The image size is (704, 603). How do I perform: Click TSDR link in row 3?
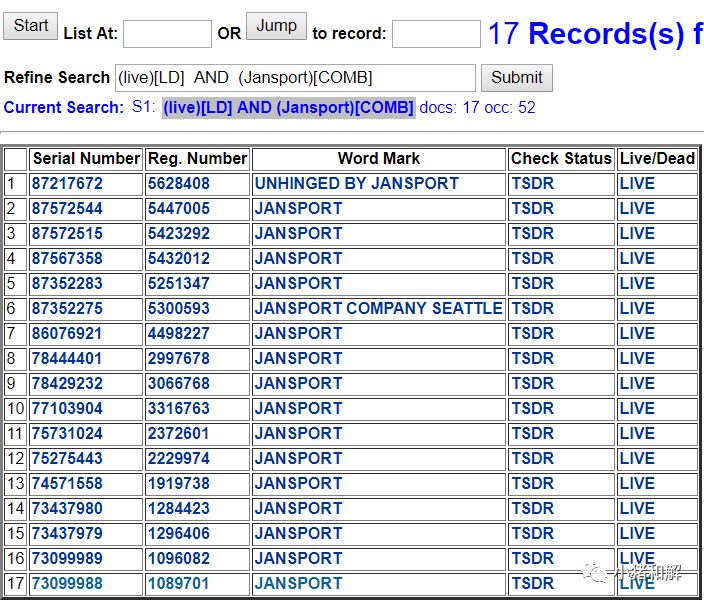[533, 233]
